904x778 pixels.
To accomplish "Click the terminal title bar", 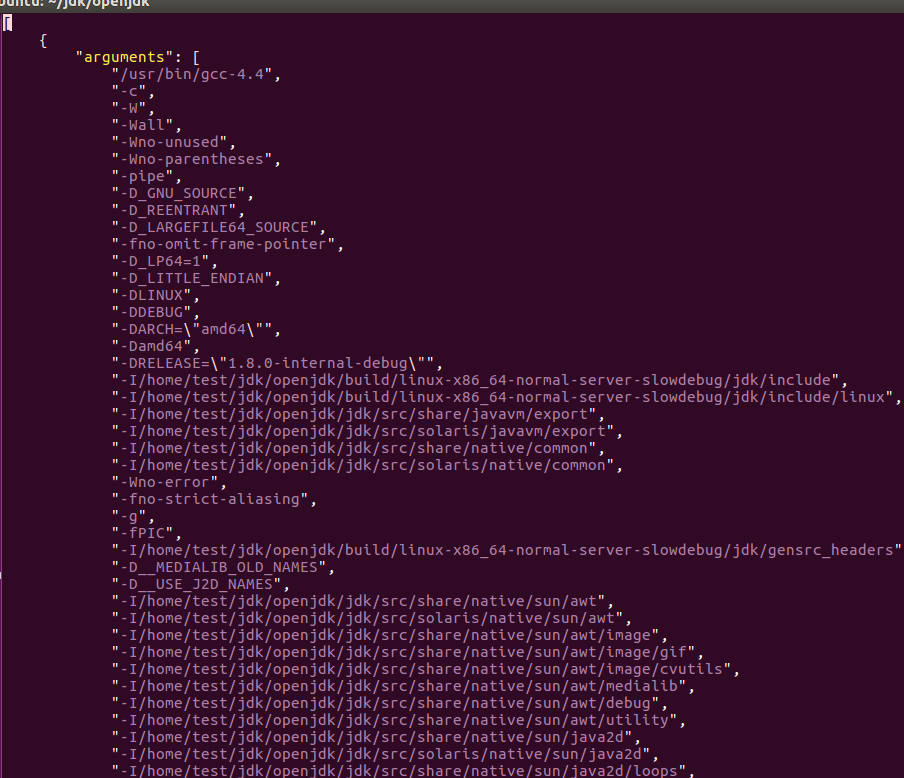I will 452,6.
